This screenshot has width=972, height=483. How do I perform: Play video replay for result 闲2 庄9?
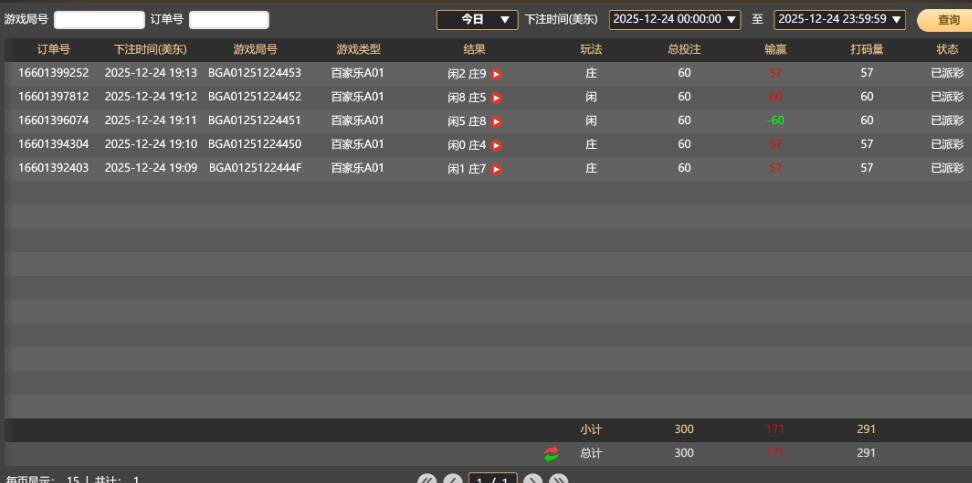coord(496,73)
